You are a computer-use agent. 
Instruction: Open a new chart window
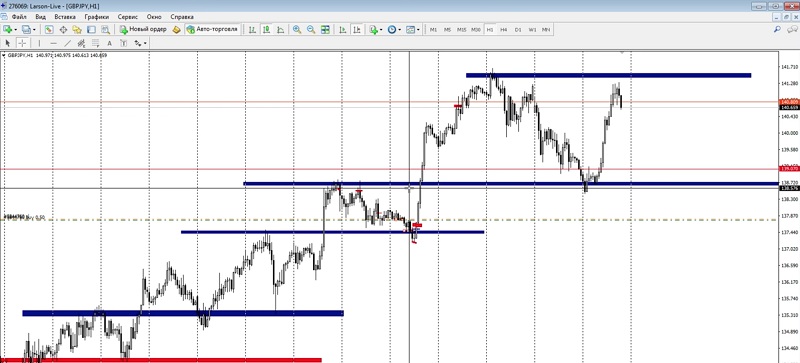coord(8,30)
